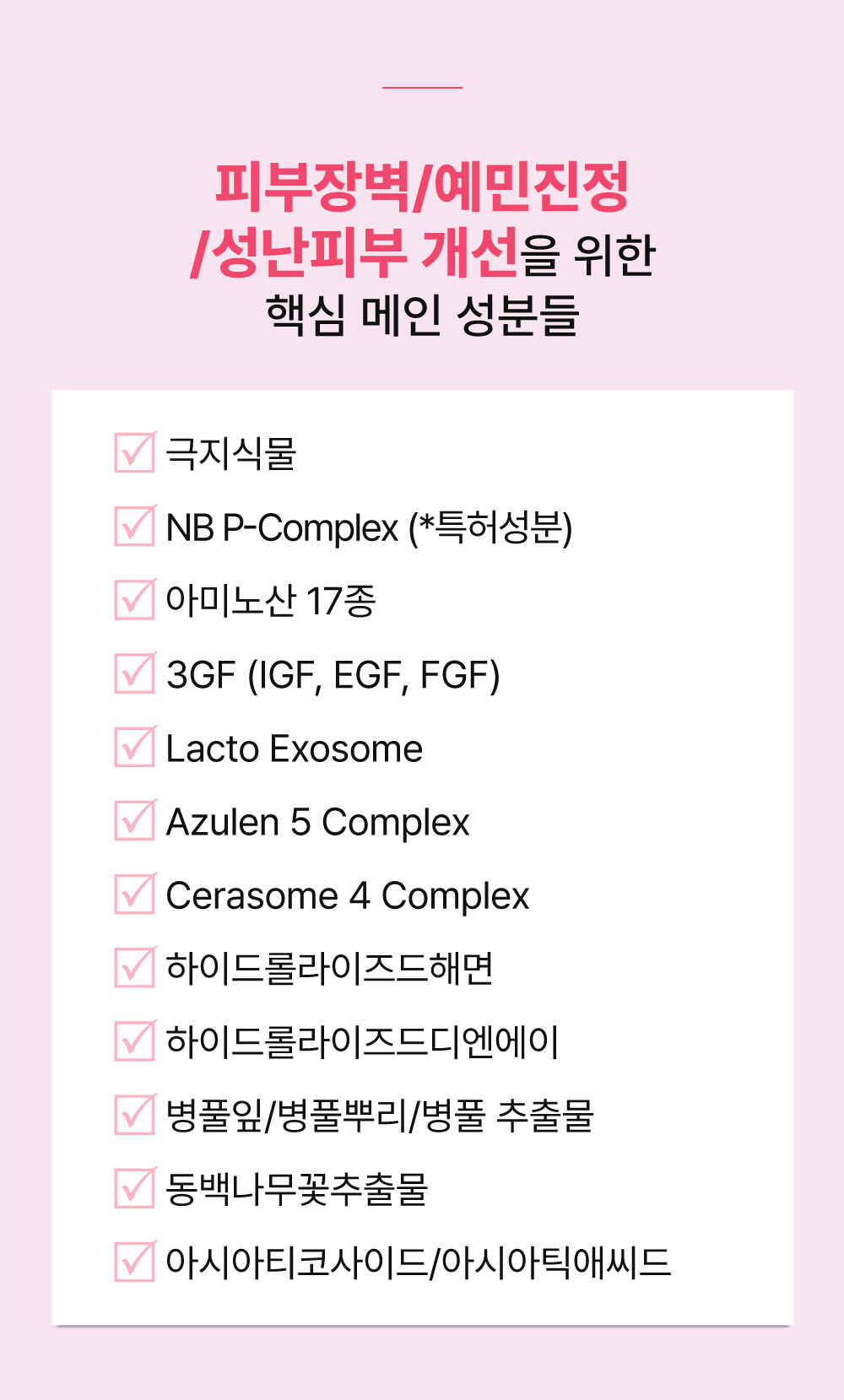Image resolution: width=844 pixels, height=1400 pixels.
Task: Click the 하이드롤라이즈드디엔에이 checkbox
Action: pos(135,1041)
